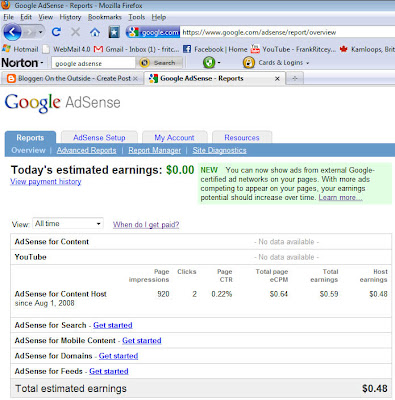
Task: Click the $0.59 total earnings value
Action: tap(329, 294)
